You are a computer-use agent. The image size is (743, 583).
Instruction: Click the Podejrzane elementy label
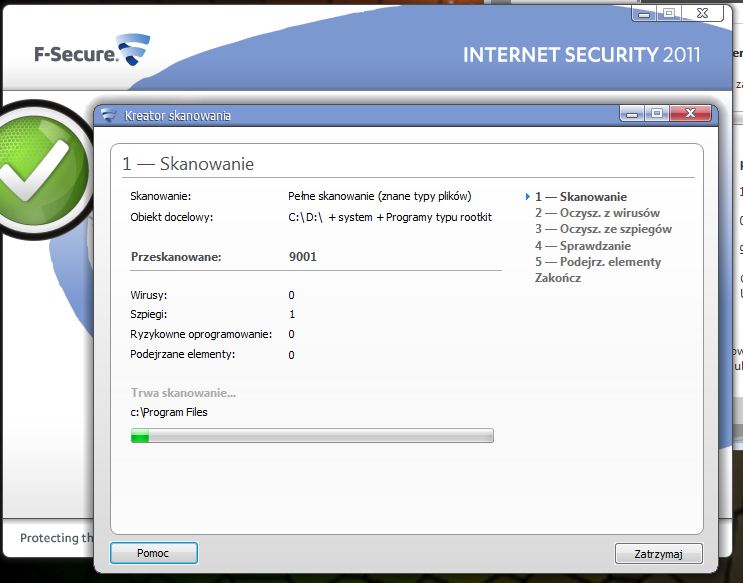click(x=183, y=354)
